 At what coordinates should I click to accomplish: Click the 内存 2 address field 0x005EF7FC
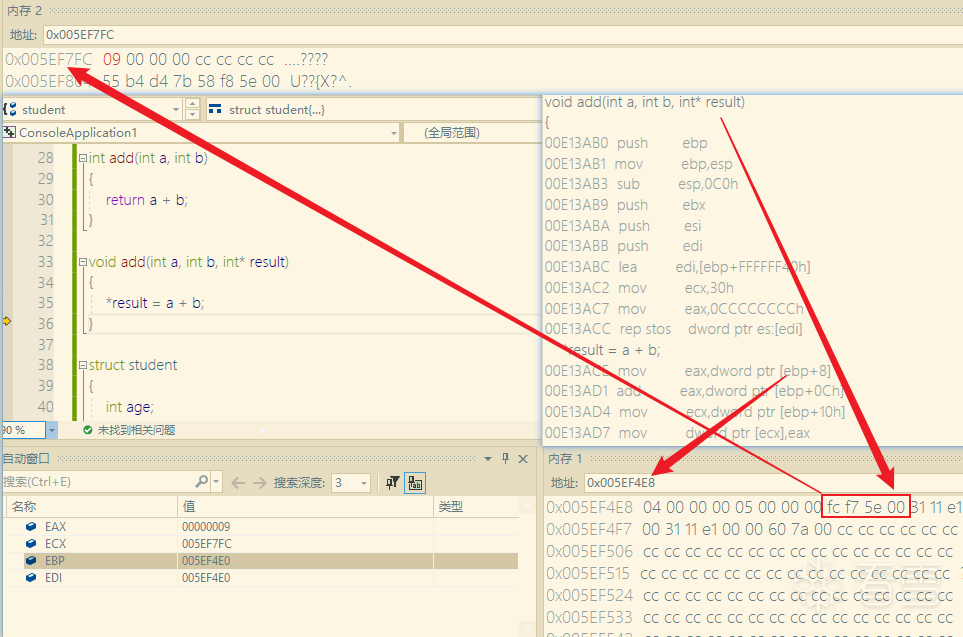502,35
